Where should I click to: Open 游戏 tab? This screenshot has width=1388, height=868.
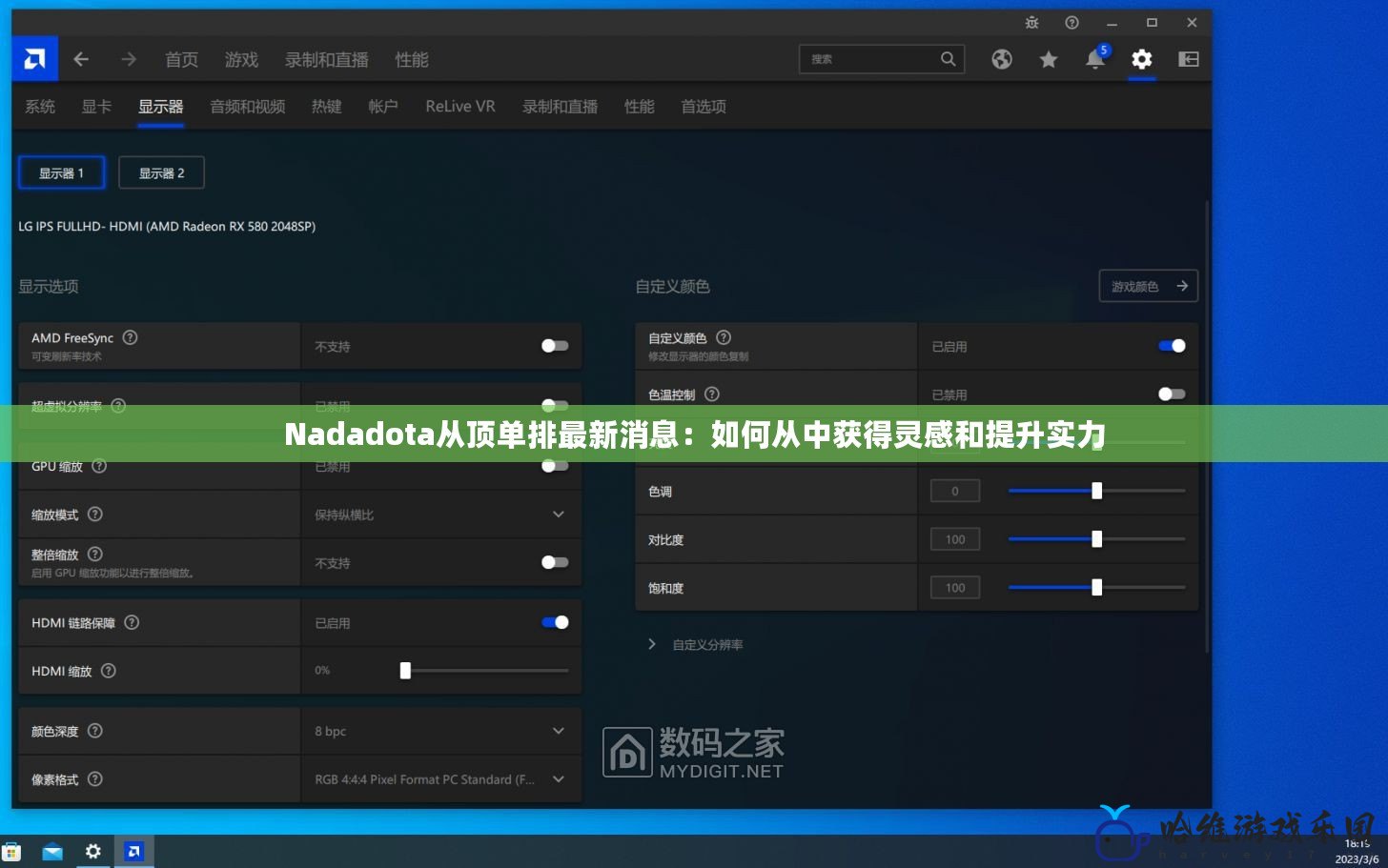241,60
